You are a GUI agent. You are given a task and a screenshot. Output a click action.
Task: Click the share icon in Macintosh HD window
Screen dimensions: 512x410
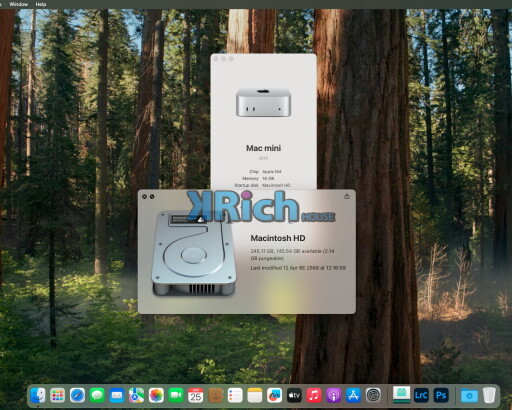[x=347, y=196]
